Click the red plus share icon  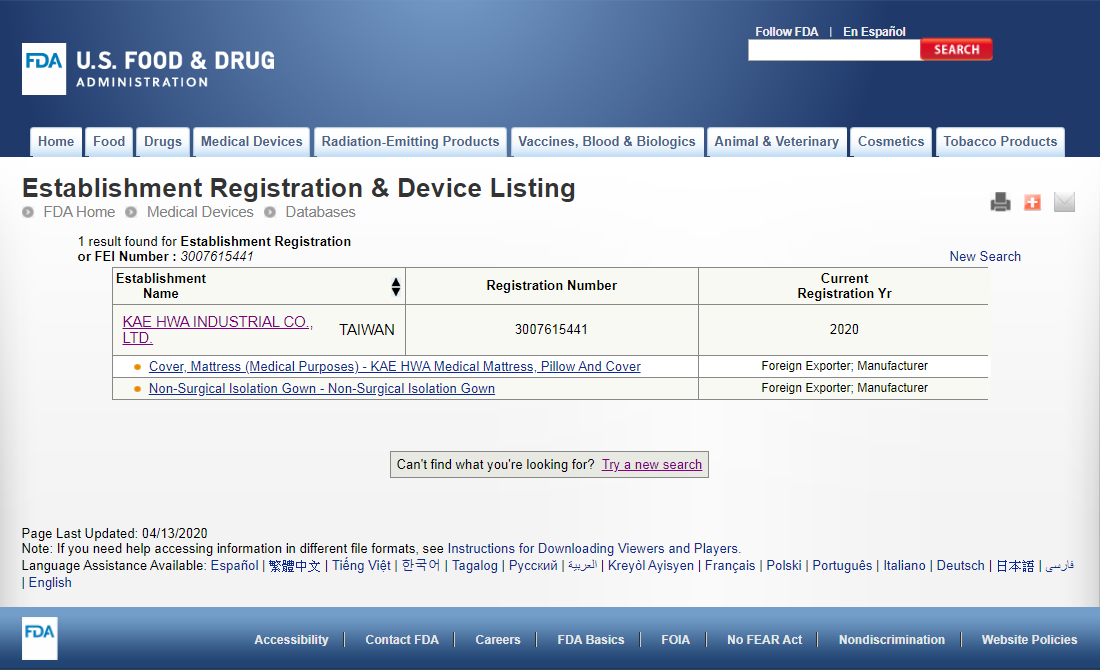(1032, 202)
